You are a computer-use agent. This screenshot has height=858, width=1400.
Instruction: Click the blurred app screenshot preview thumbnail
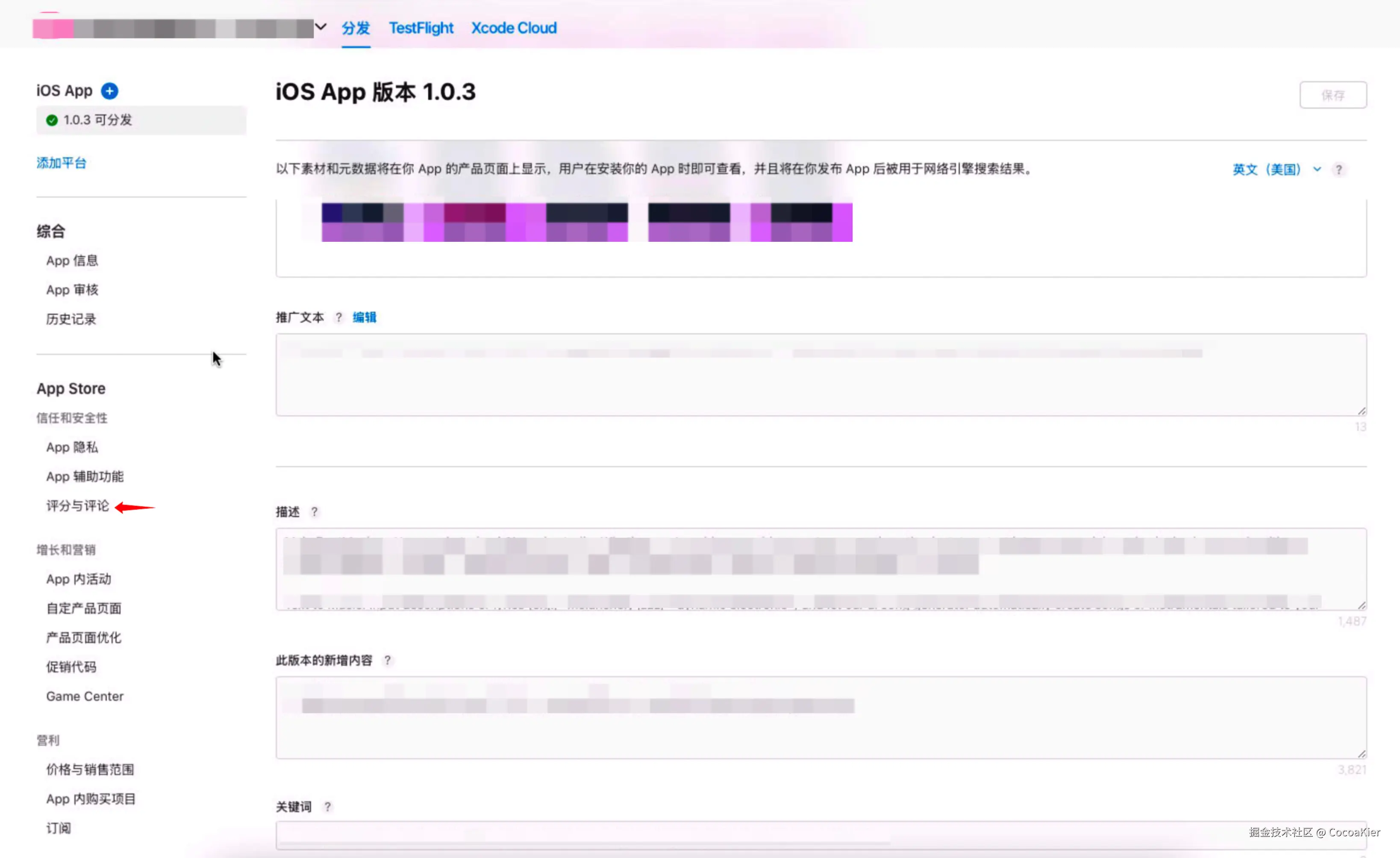pos(587,223)
